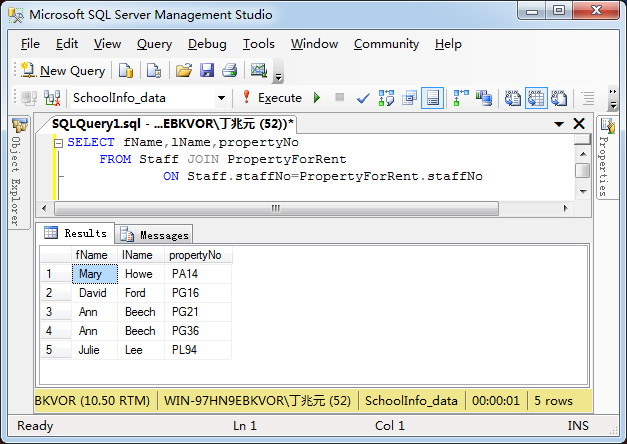The image size is (627, 444).
Task: Parse the query with the blue checkmark
Action: pos(363,98)
